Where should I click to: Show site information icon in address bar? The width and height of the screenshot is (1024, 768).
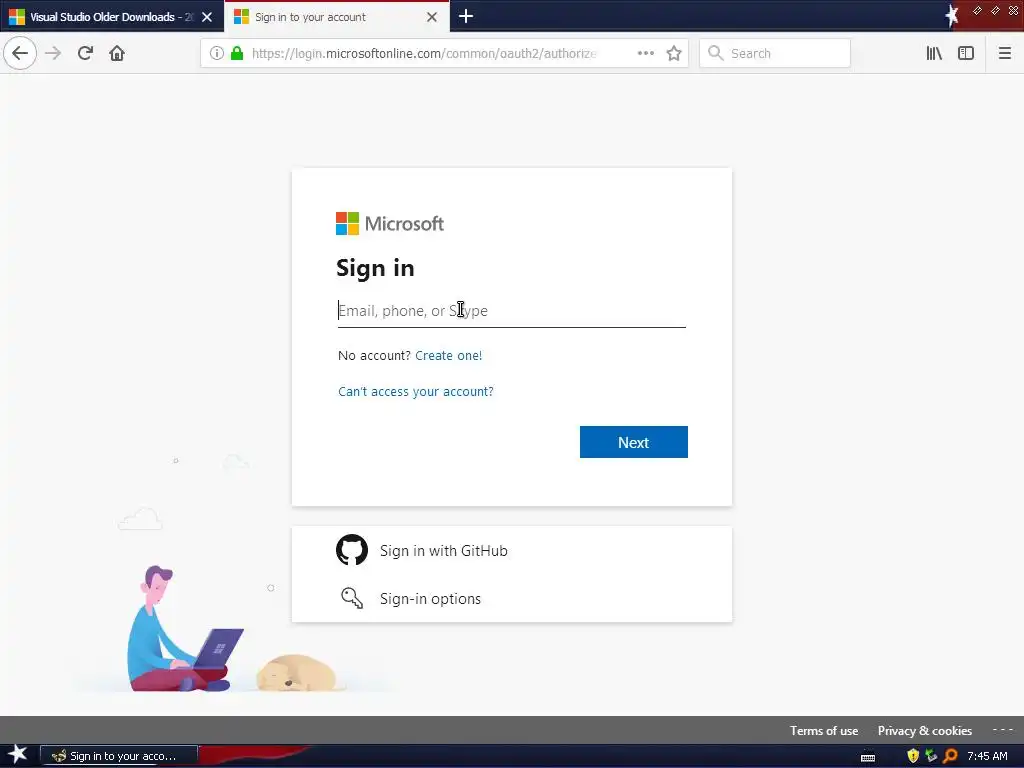(217, 53)
